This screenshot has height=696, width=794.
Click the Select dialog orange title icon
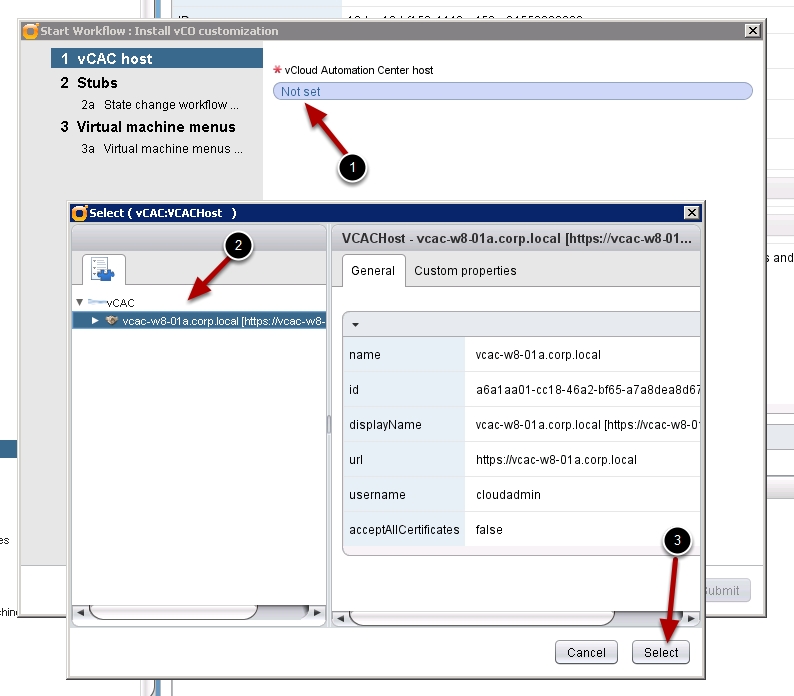coord(79,213)
